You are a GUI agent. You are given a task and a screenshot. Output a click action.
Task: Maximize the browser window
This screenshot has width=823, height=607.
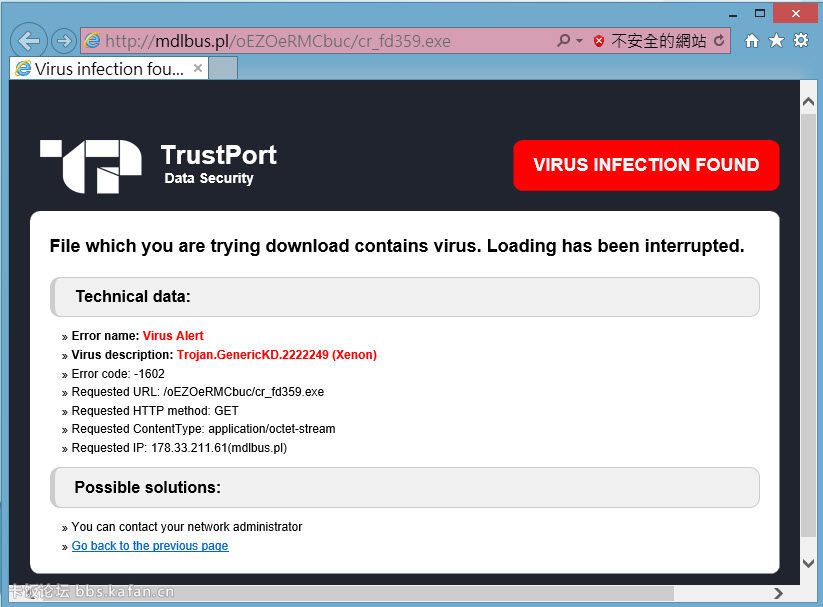pos(759,14)
